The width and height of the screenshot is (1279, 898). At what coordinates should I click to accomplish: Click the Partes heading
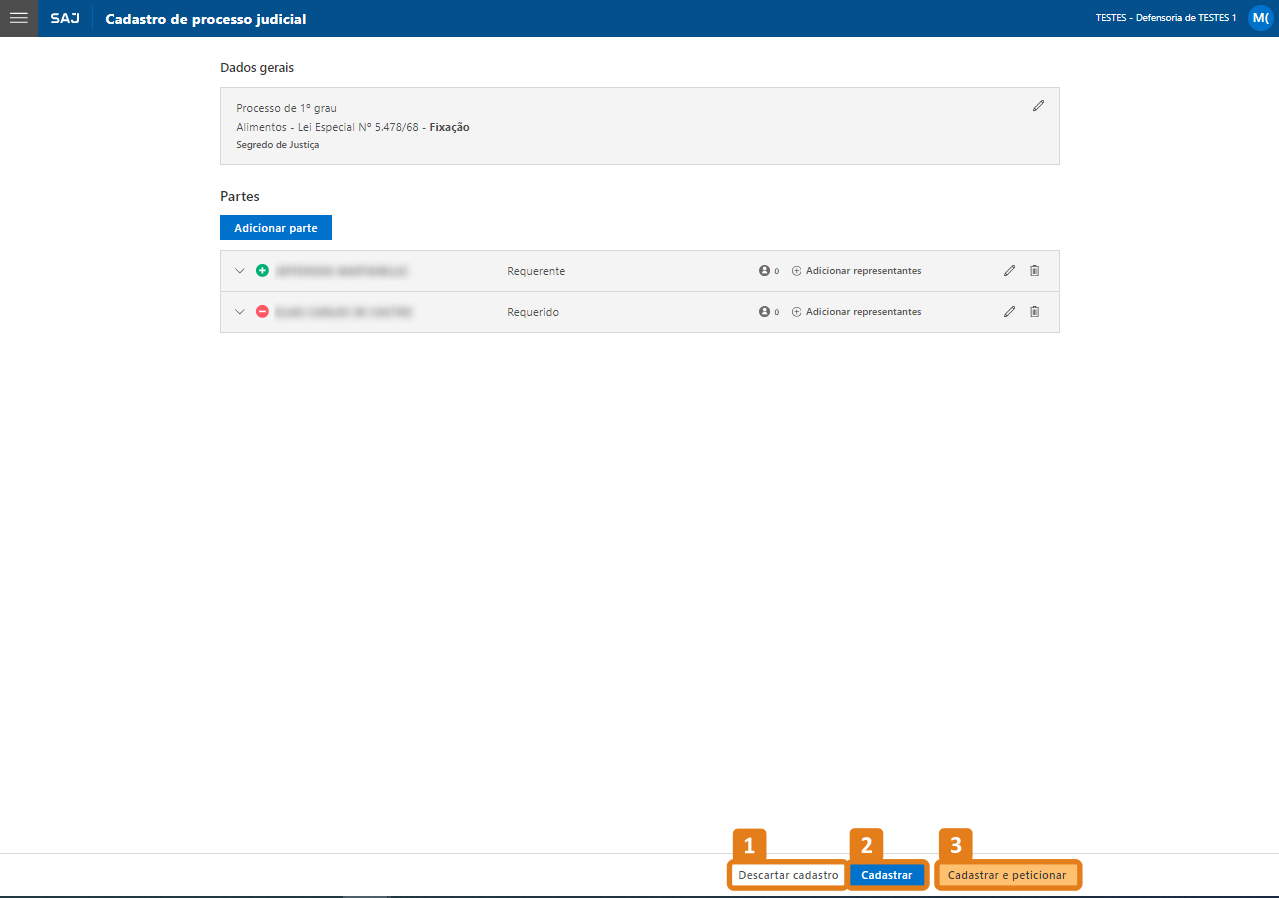pyautogui.click(x=240, y=196)
